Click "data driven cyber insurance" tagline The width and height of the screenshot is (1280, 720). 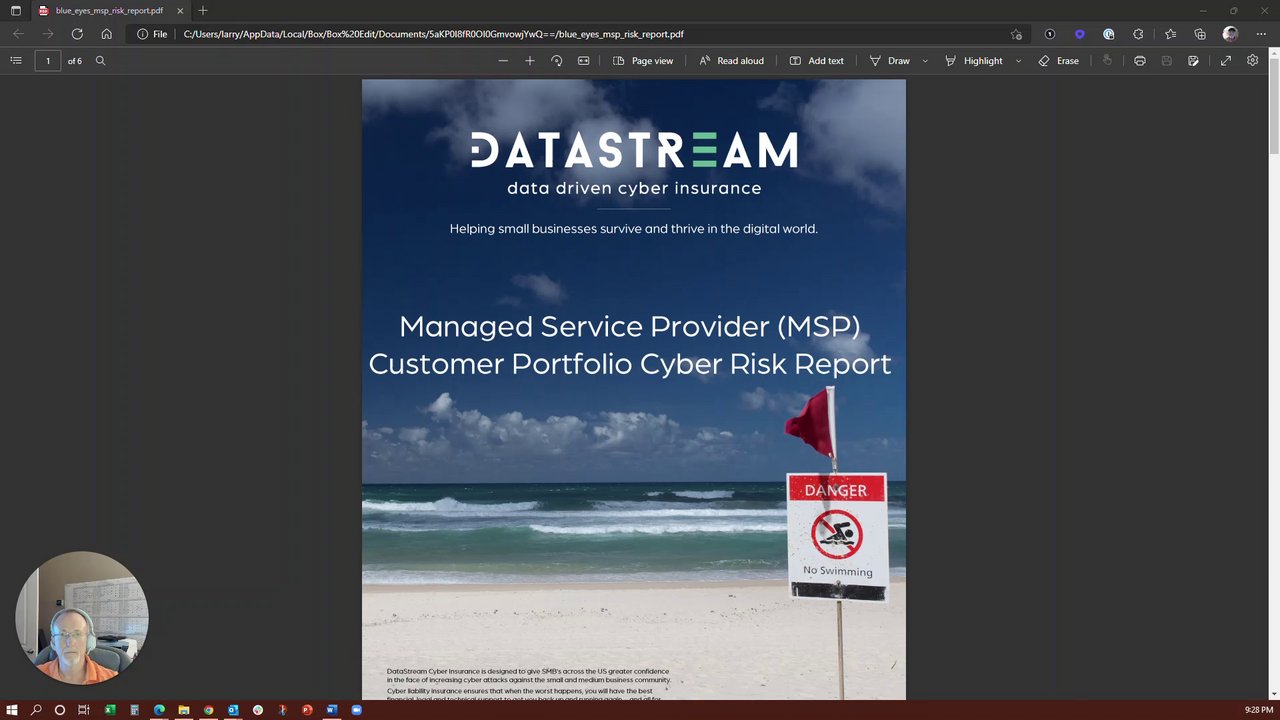pyautogui.click(x=634, y=188)
